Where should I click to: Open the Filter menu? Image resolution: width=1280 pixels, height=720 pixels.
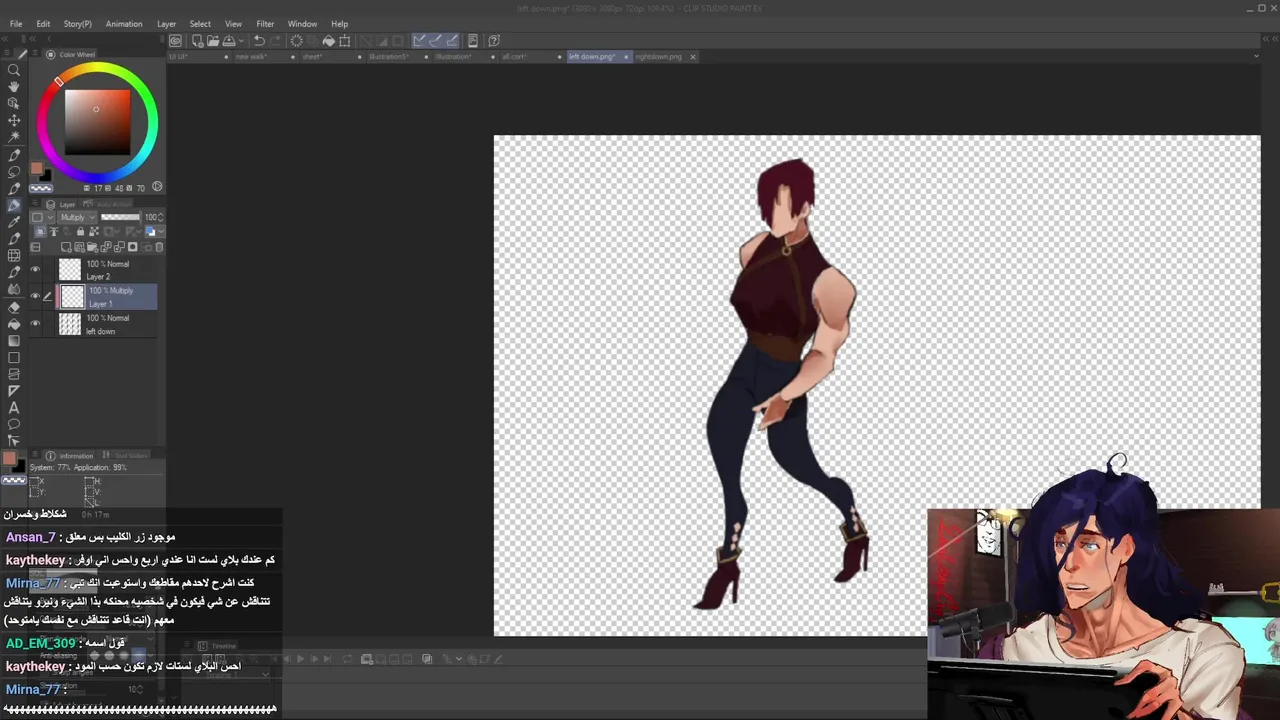click(x=265, y=24)
